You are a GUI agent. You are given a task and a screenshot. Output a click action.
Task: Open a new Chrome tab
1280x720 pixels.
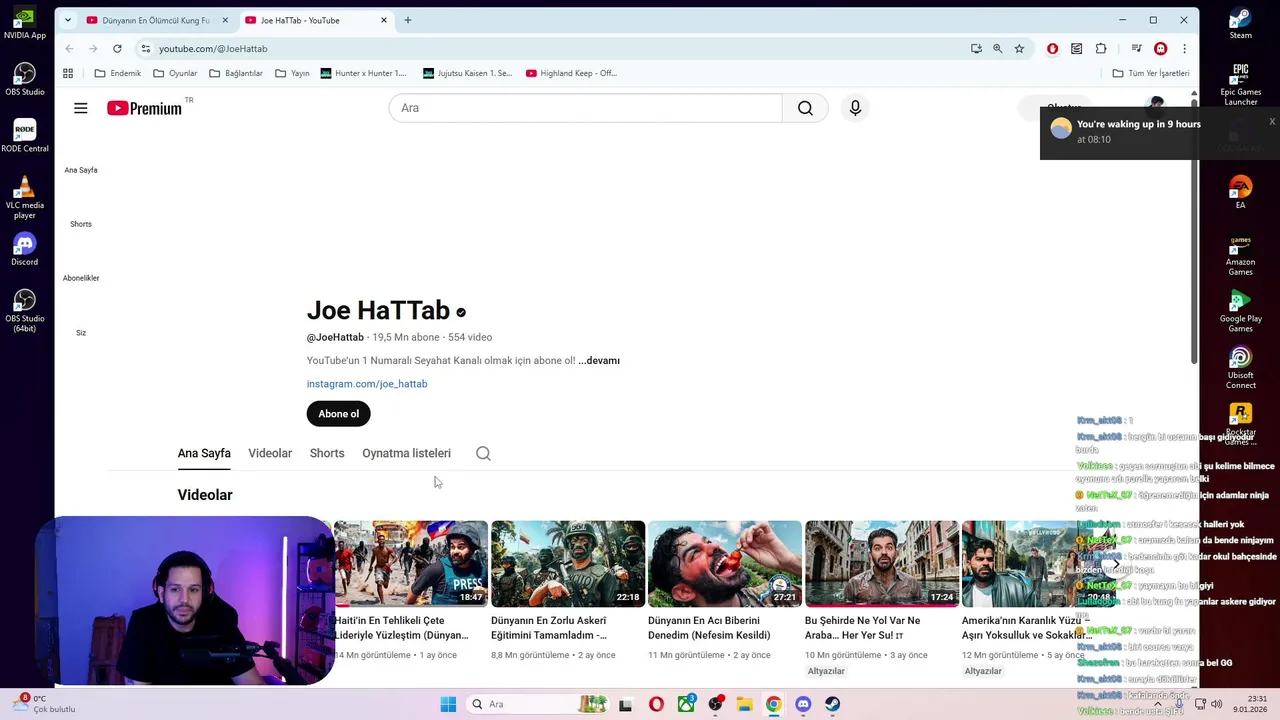pyautogui.click(x=407, y=20)
